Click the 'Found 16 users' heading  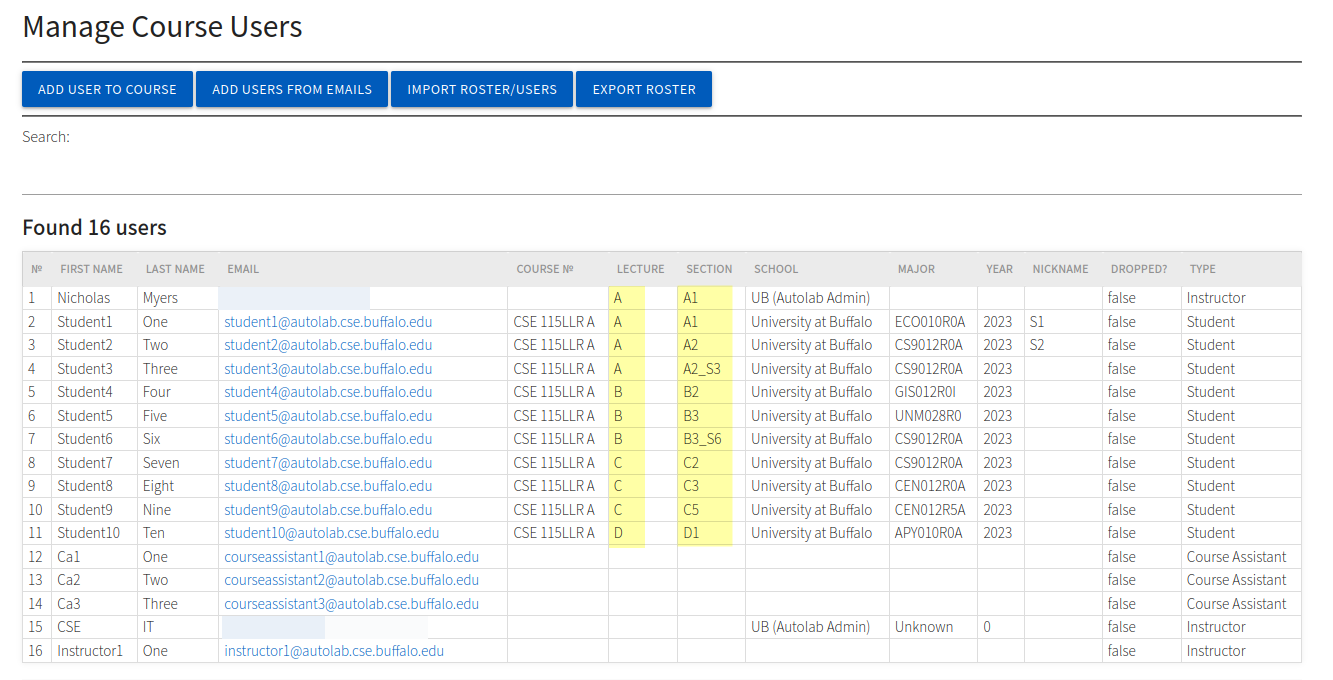(94, 227)
